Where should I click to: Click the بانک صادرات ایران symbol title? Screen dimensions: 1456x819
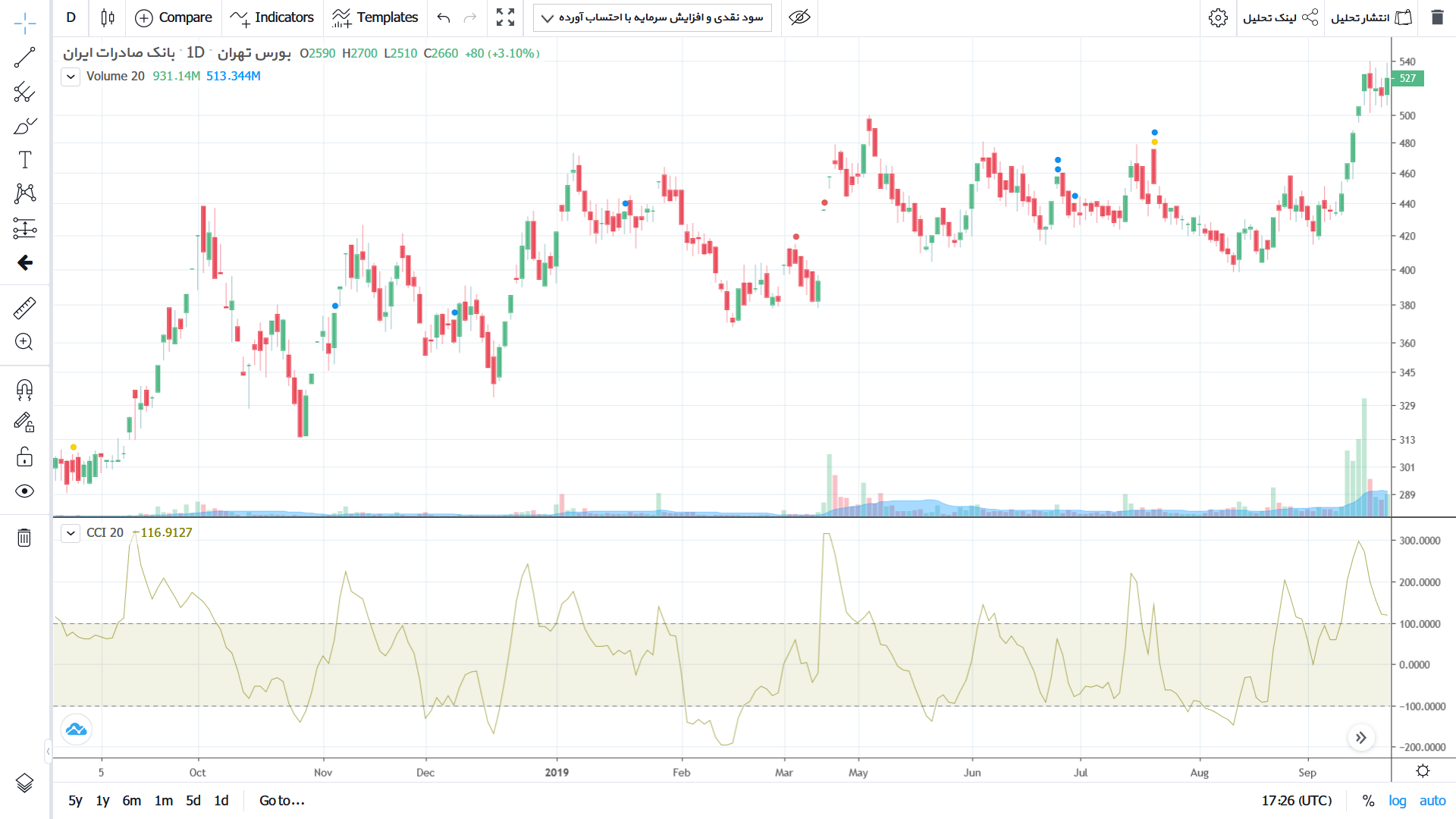tap(119, 53)
